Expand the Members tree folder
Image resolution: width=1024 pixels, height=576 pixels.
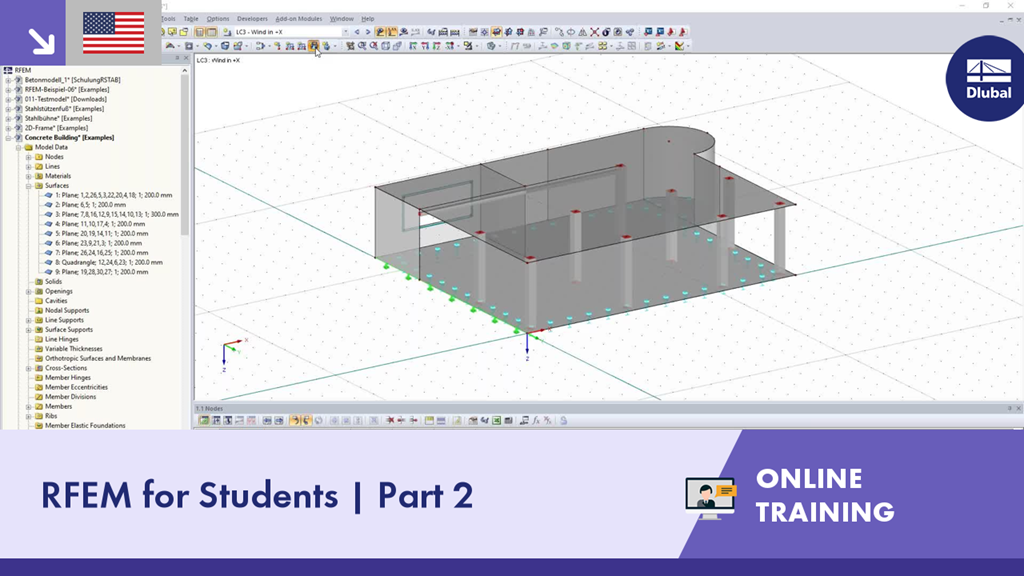coord(29,406)
